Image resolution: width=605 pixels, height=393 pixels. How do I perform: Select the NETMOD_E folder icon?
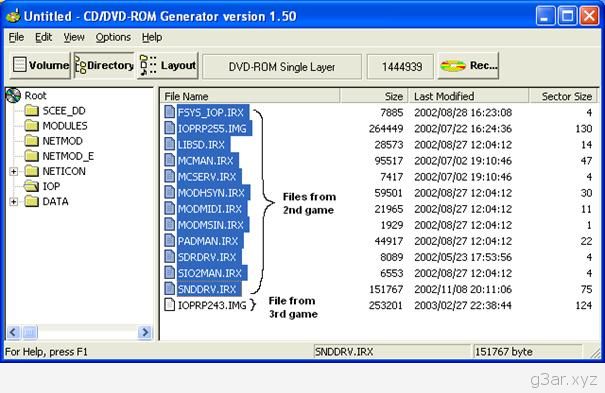click(31, 156)
